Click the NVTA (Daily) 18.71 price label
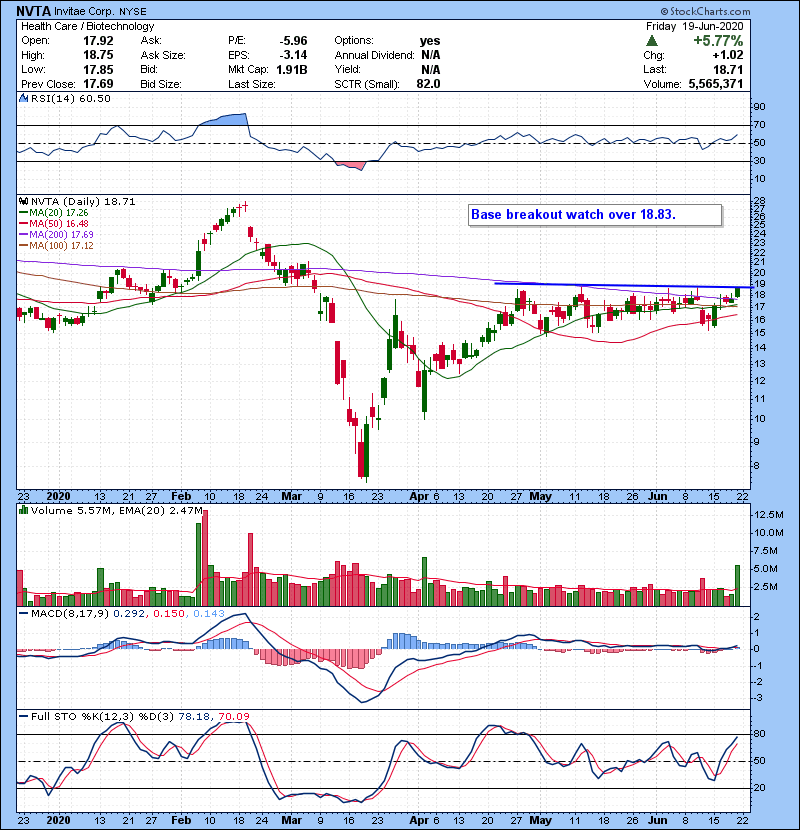800x830 pixels. (83, 202)
